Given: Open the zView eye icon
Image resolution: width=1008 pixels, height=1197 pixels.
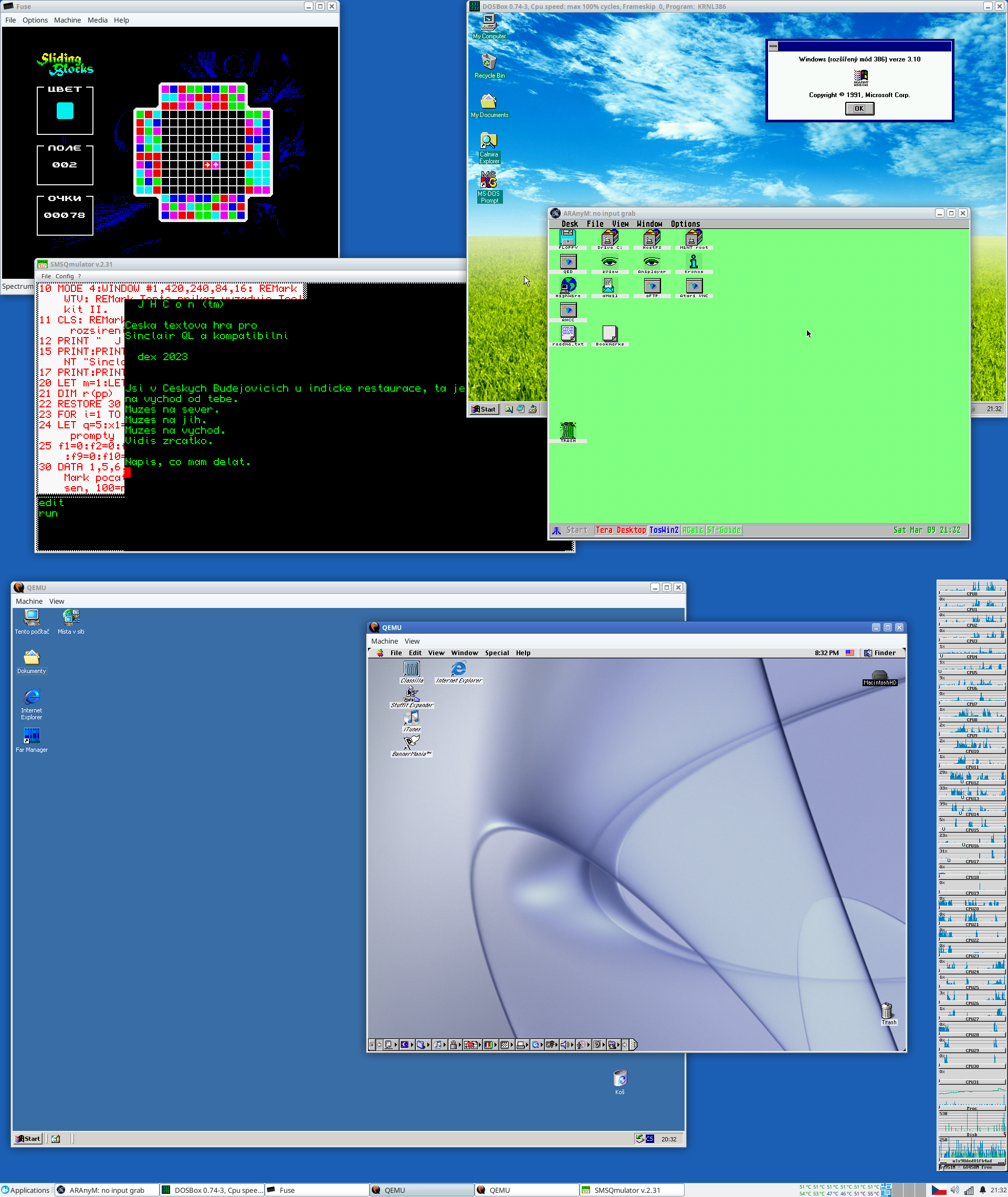Looking at the screenshot, I should [610, 261].
